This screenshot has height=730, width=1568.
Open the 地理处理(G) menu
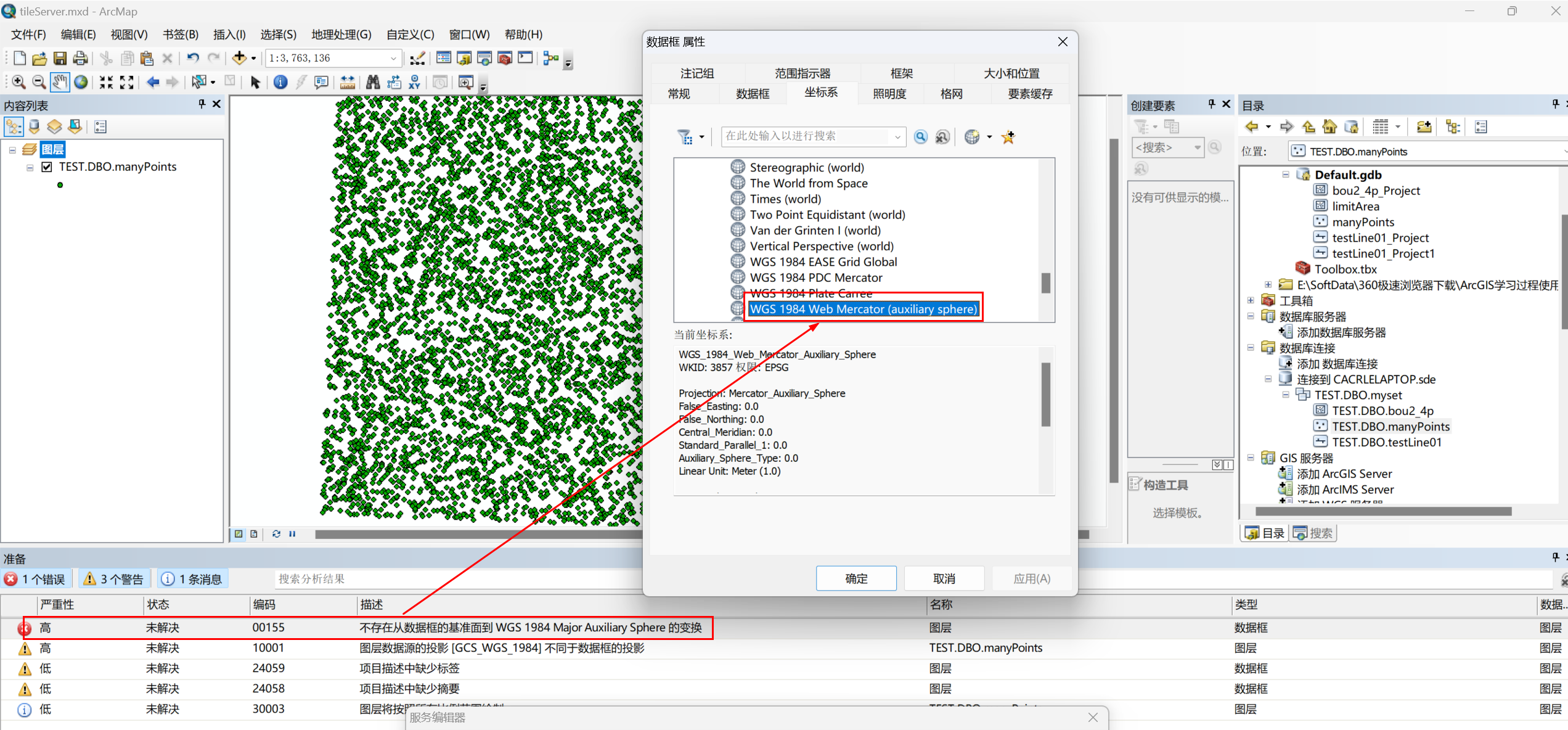click(341, 35)
